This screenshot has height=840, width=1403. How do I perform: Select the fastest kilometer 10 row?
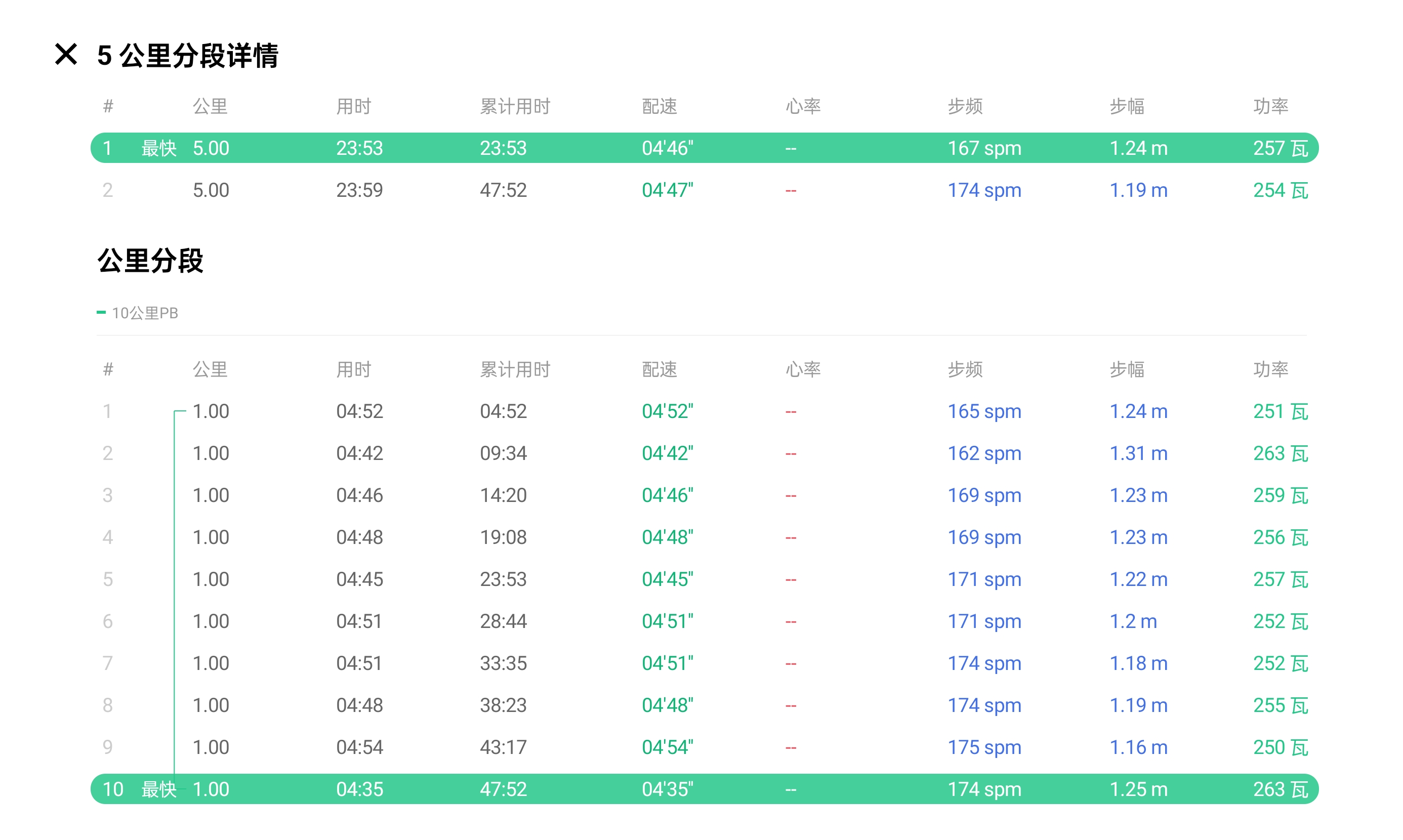(704, 789)
